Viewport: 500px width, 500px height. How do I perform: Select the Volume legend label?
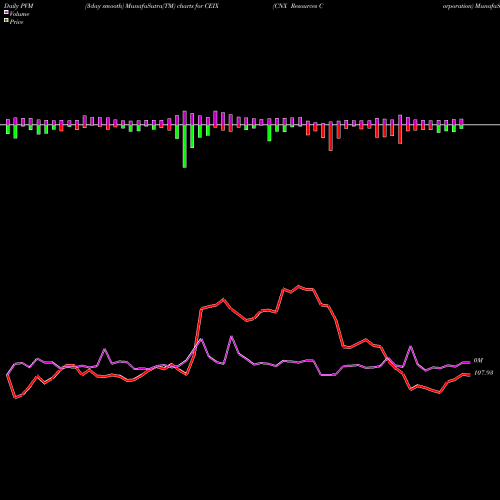click(19, 14)
